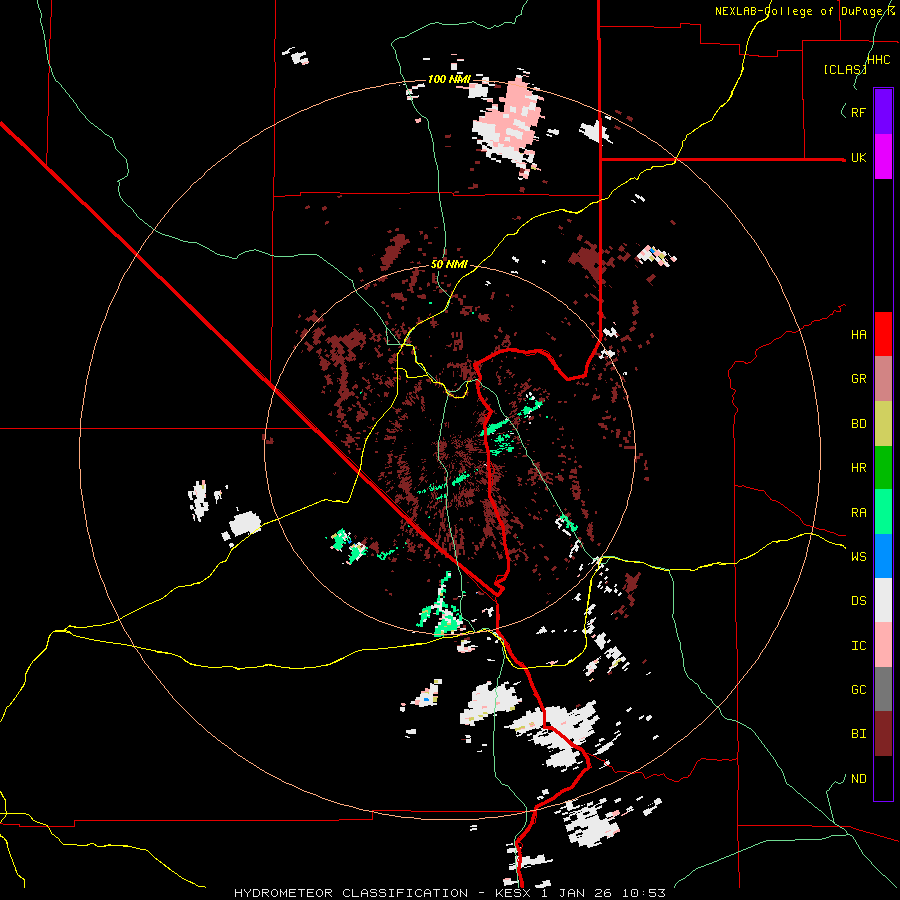900x900 pixels.
Task: Click the blue WS legend color swatch
Action: tap(883, 556)
